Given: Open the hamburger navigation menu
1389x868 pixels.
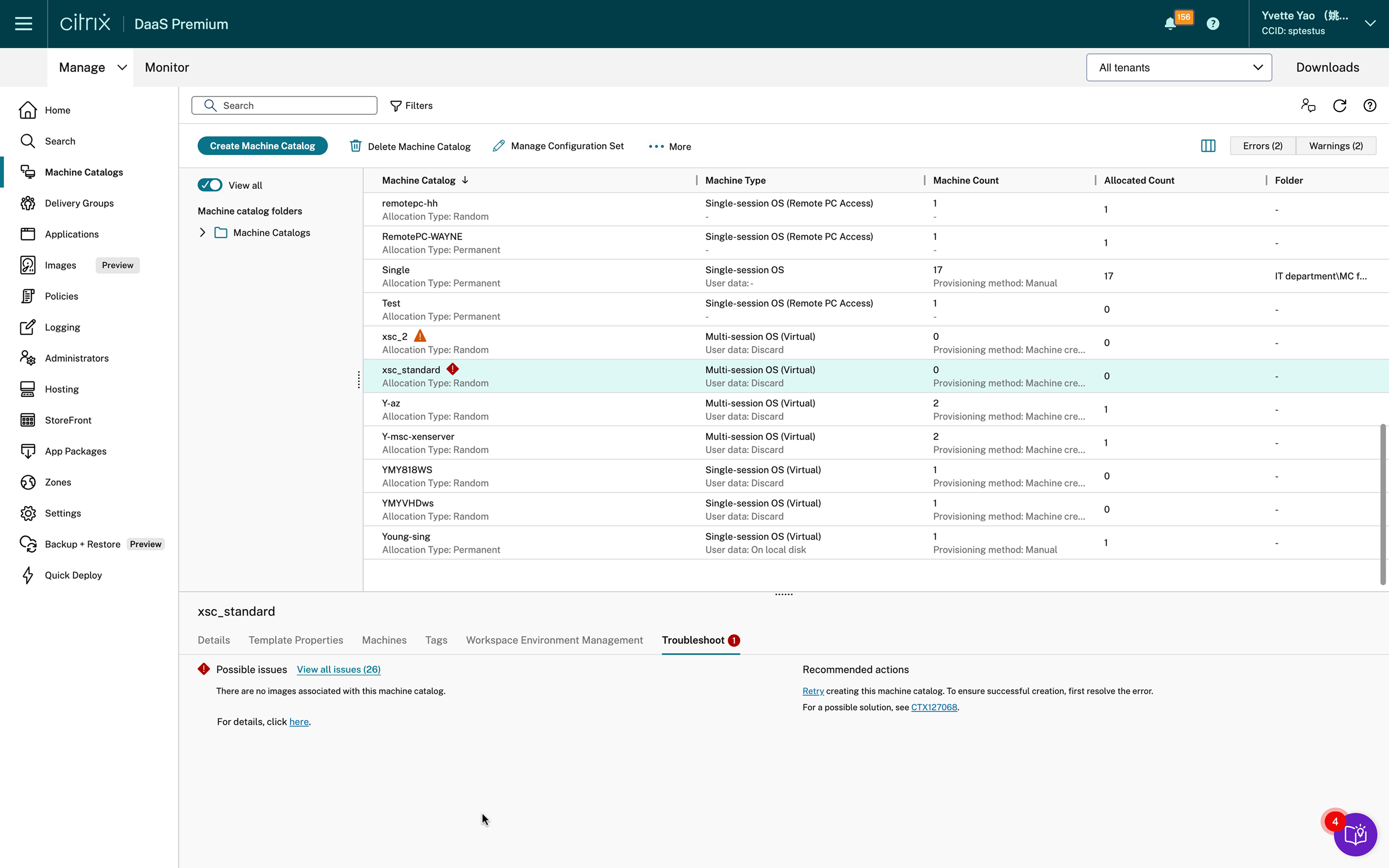Looking at the screenshot, I should (x=24, y=24).
